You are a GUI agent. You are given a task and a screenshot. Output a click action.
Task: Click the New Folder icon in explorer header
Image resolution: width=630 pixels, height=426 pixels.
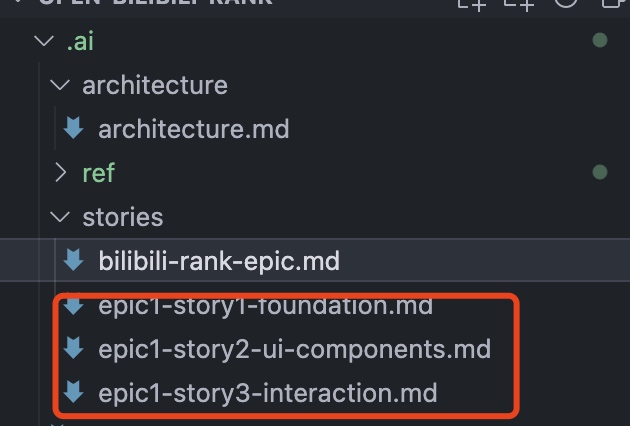tap(519, 5)
